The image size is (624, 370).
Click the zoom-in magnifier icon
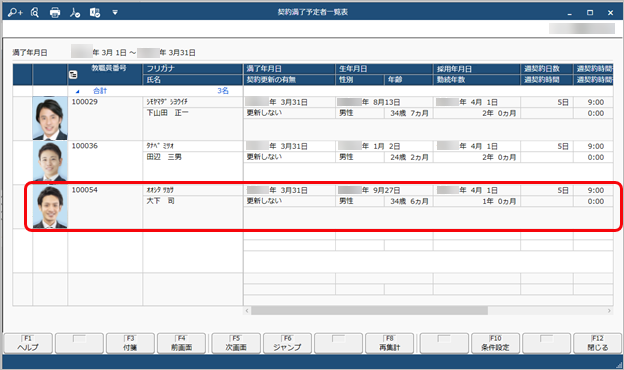(x=15, y=12)
